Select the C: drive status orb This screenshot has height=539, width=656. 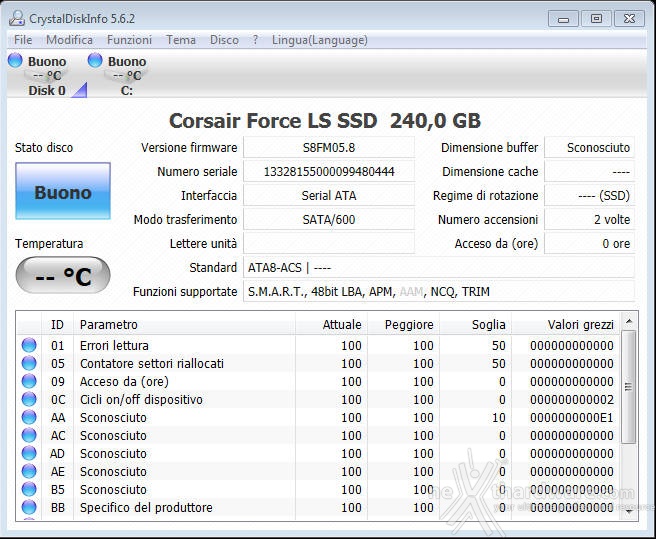[95, 60]
